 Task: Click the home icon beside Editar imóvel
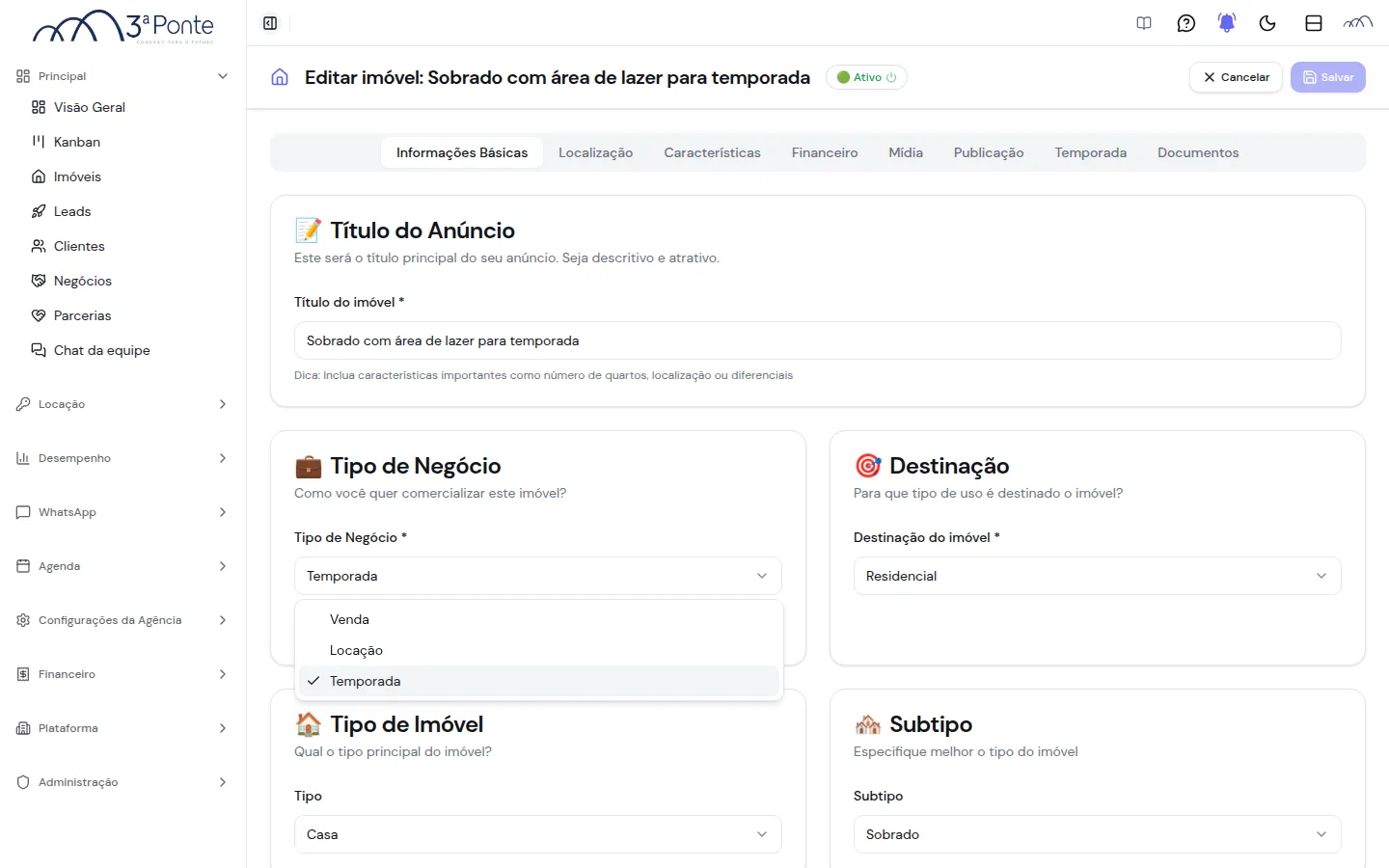coord(280,77)
